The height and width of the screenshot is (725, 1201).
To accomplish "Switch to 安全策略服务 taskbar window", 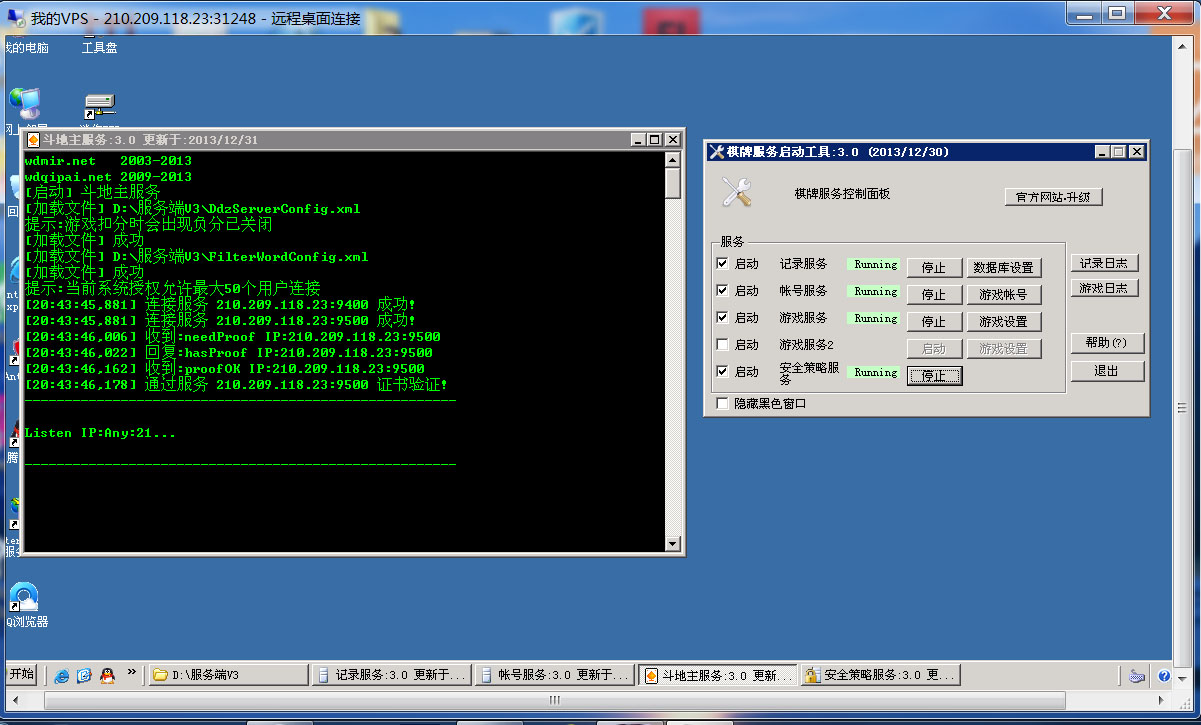I will click(x=881, y=676).
